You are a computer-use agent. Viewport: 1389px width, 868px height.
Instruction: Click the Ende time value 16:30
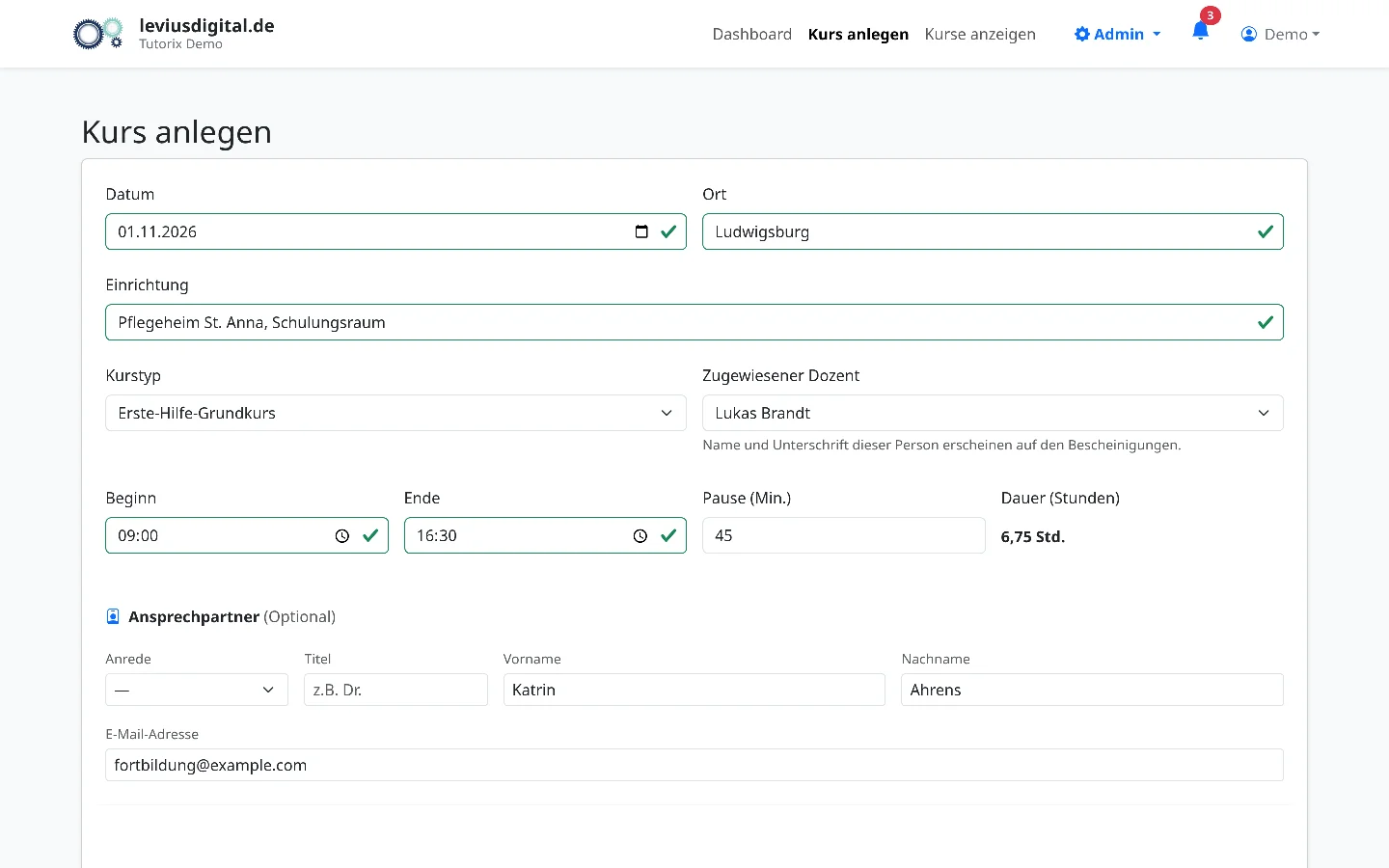point(437,535)
